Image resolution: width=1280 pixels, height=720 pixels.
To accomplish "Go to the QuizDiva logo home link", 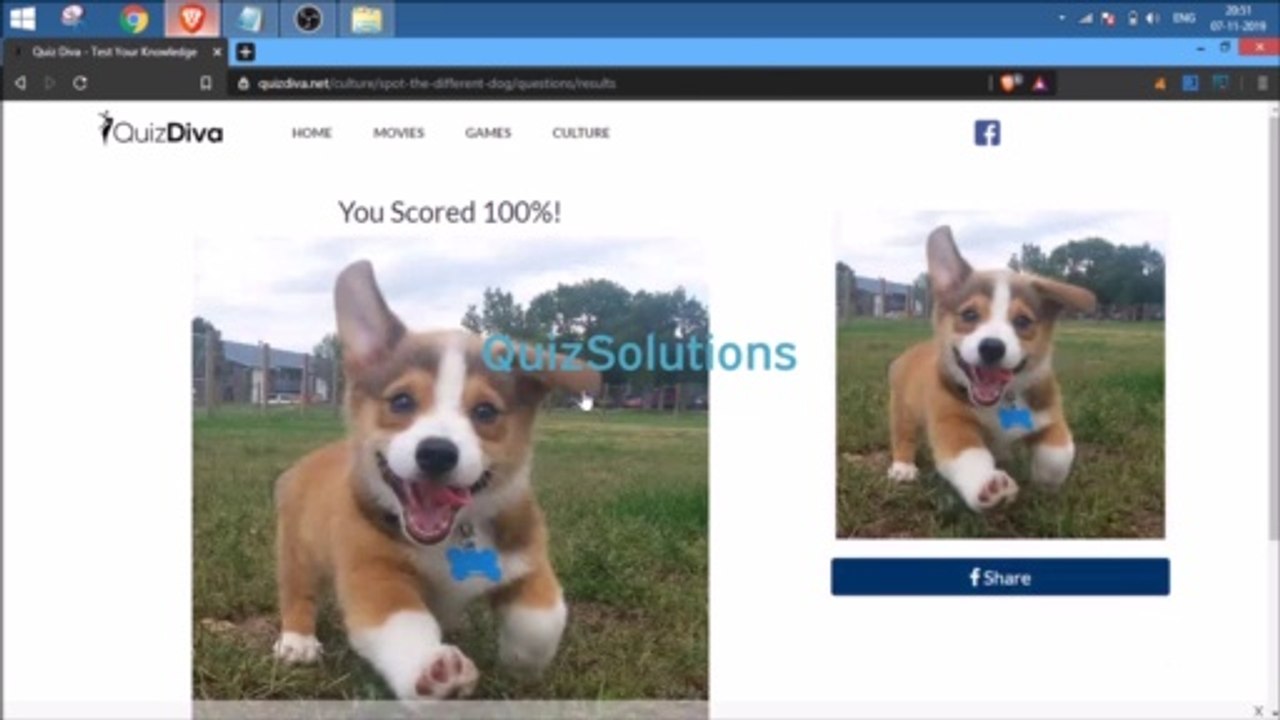I will click(160, 129).
